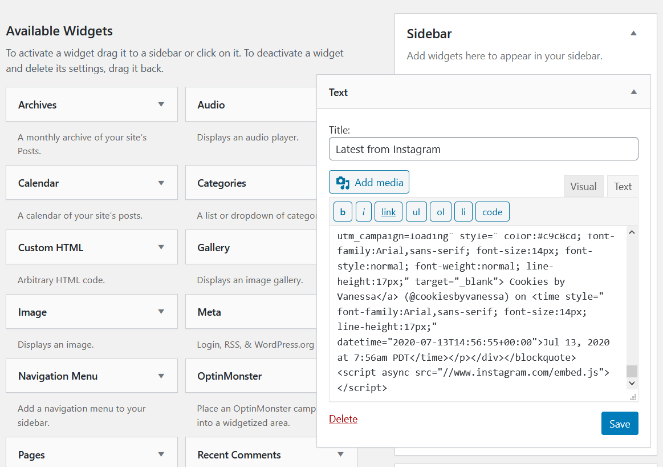Click 'A calendar of your site's posts.' text
The height and width of the screenshot is (467, 663).
(80, 216)
